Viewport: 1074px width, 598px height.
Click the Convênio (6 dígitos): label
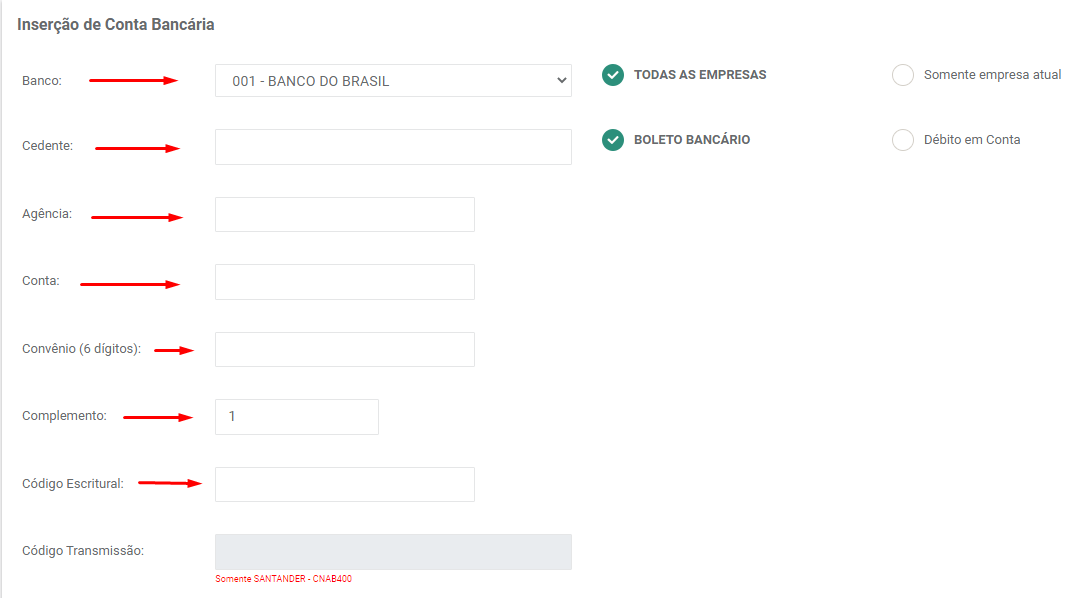point(82,349)
